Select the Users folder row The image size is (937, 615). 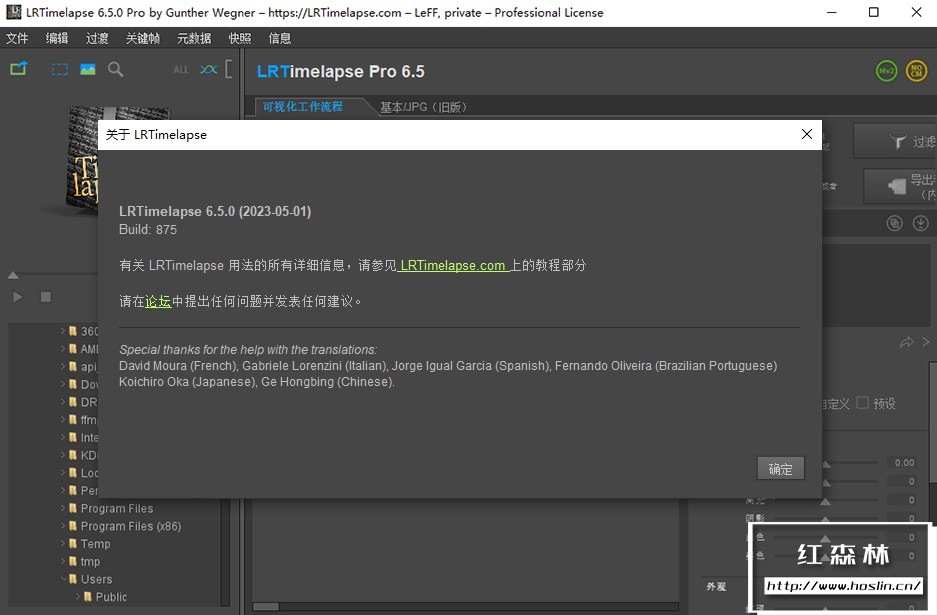(90, 579)
